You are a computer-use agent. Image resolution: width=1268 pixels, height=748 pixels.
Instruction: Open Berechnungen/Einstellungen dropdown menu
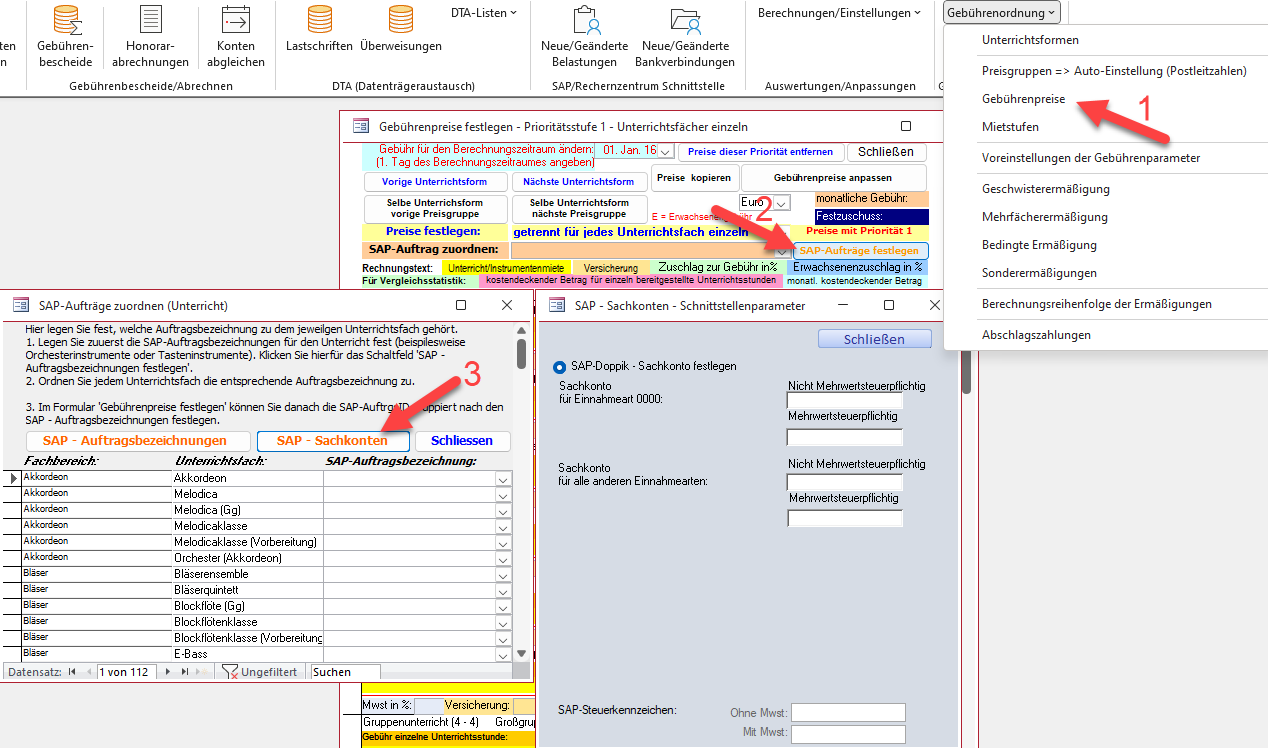pyautogui.click(x=839, y=13)
